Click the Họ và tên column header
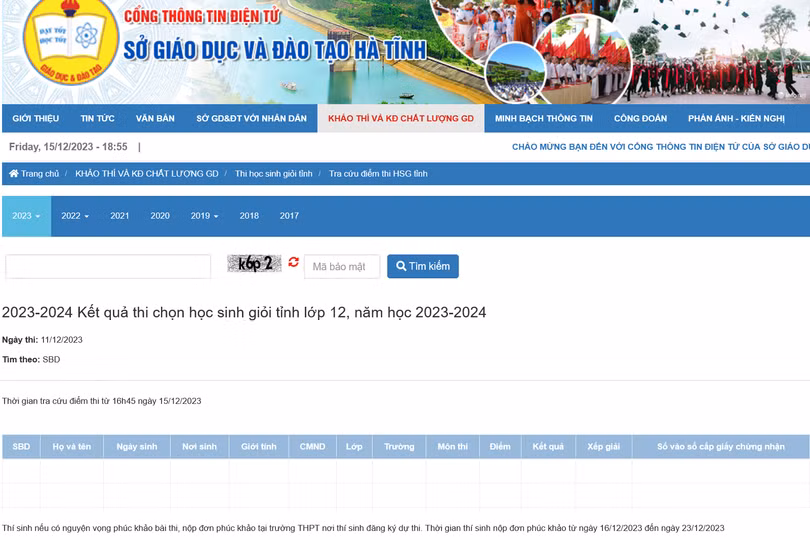The image size is (810, 540). [72, 446]
